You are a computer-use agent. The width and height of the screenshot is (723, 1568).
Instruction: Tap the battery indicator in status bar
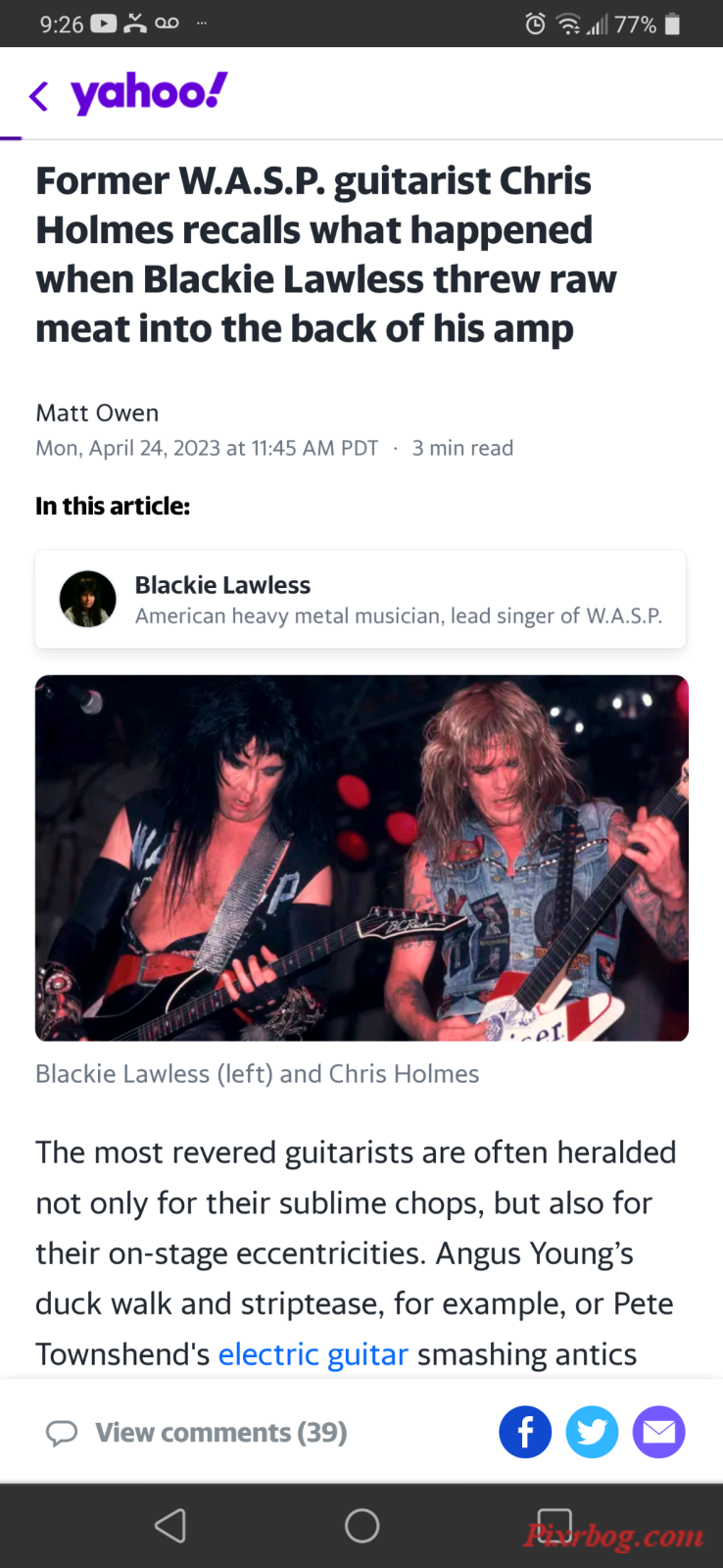tap(672, 24)
